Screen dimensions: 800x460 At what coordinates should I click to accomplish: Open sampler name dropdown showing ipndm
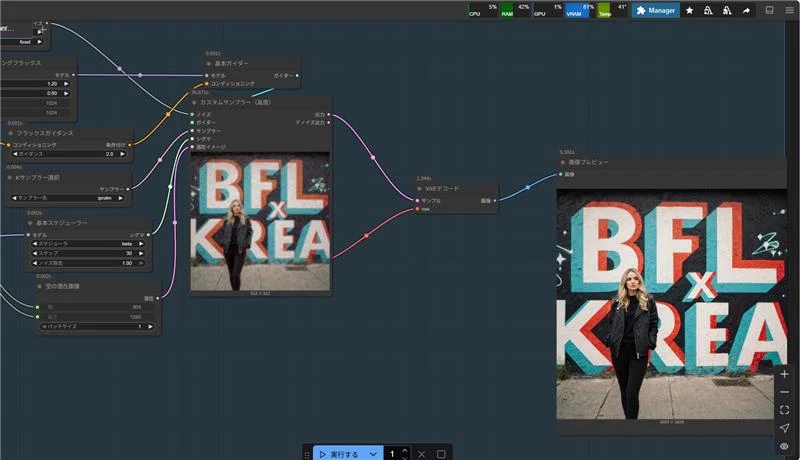point(67,198)
